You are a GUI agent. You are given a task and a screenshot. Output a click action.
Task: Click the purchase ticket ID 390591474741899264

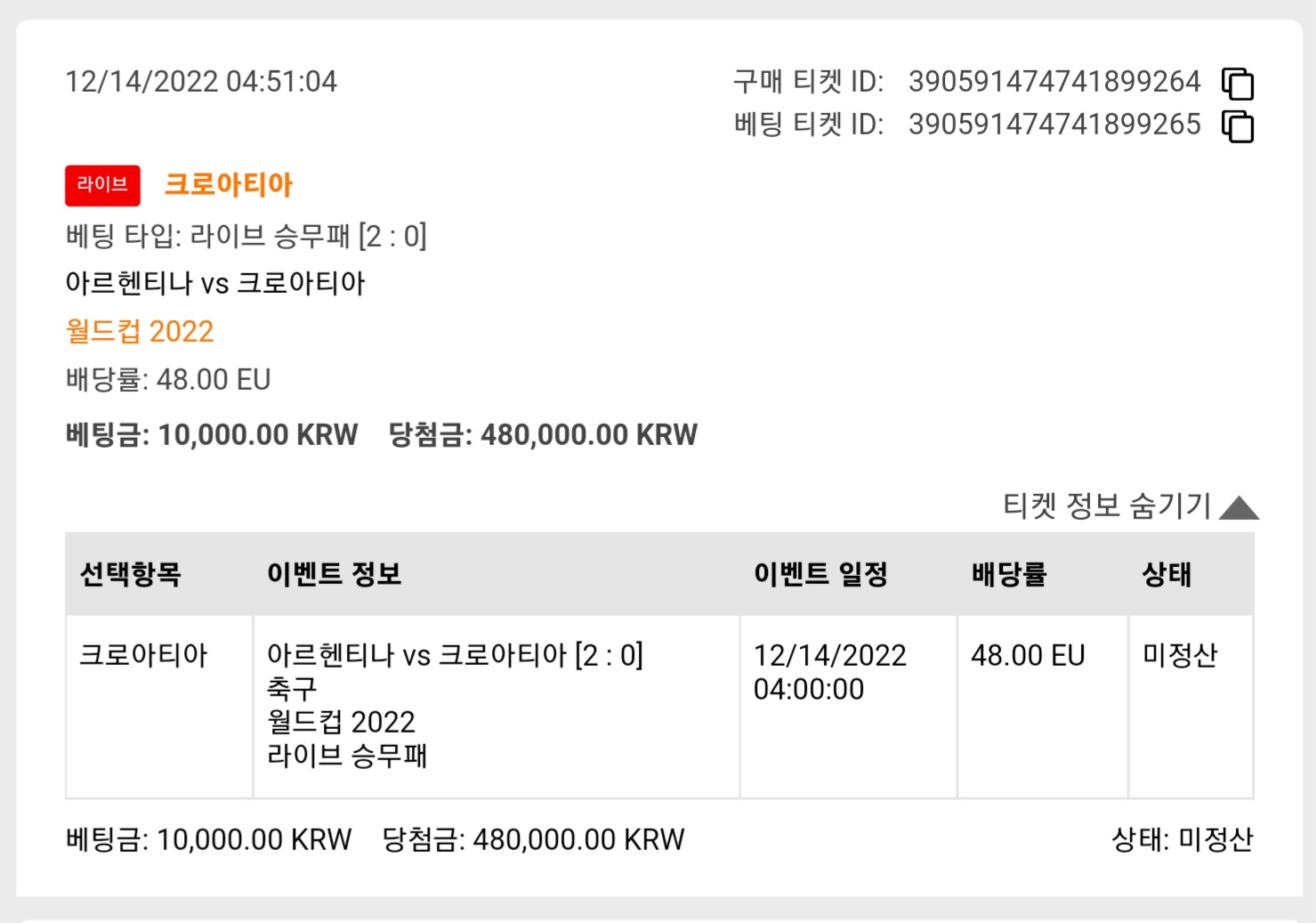tap(1054, 82)
